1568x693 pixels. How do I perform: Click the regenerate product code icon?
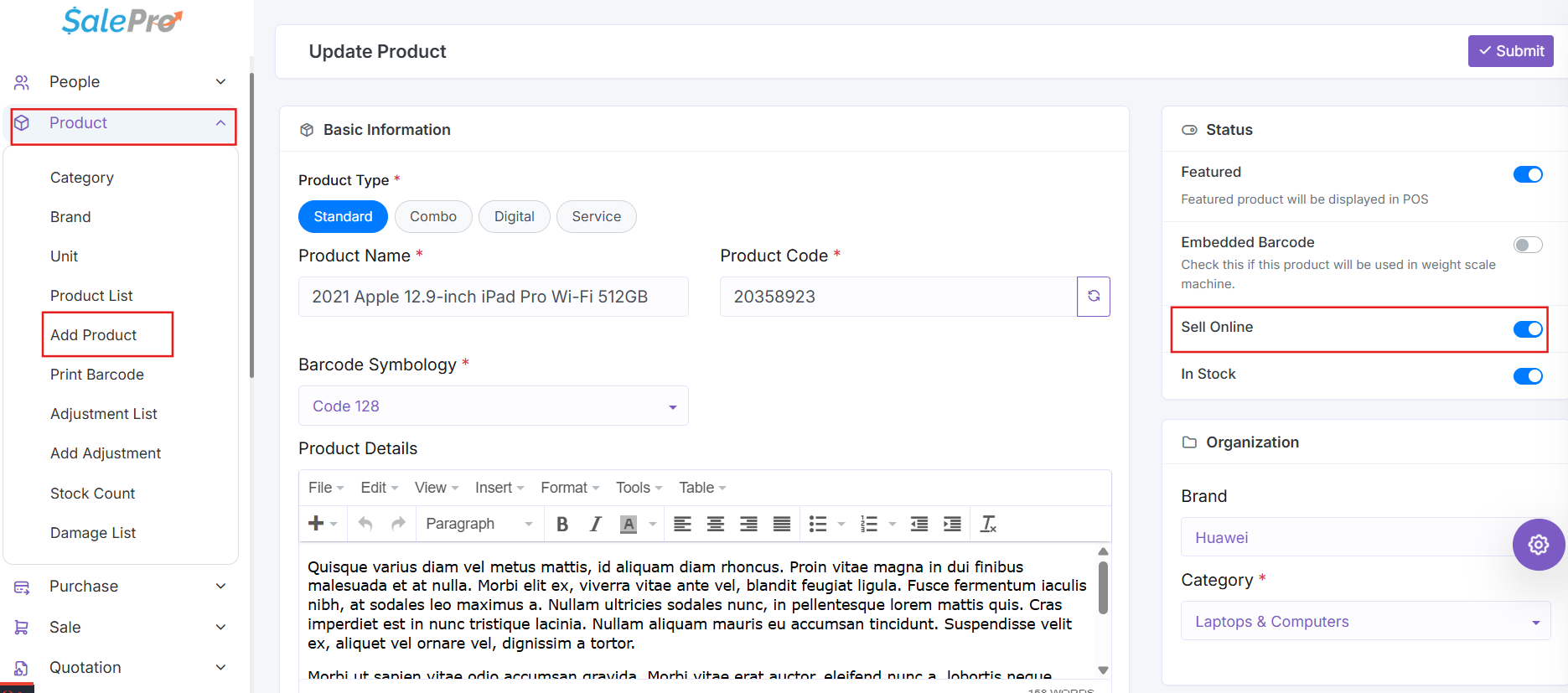pyautogui.click(x=1094, y=297)
